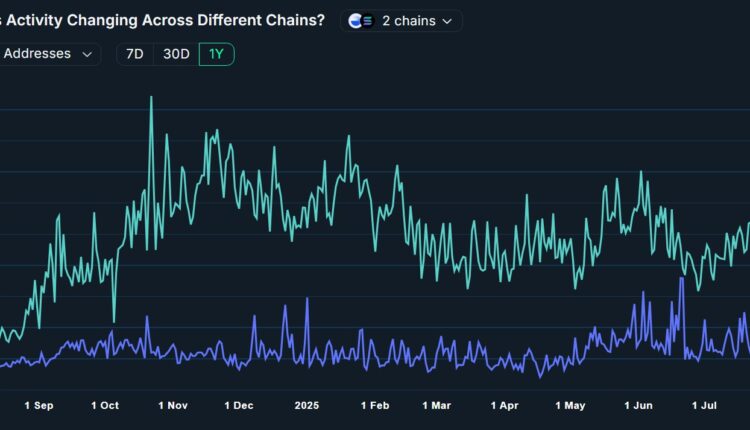Image resolution: width=750 pixels, height=430 pixels.
Task: Click the overlapping chain logos icon
Action: [360, 20]
